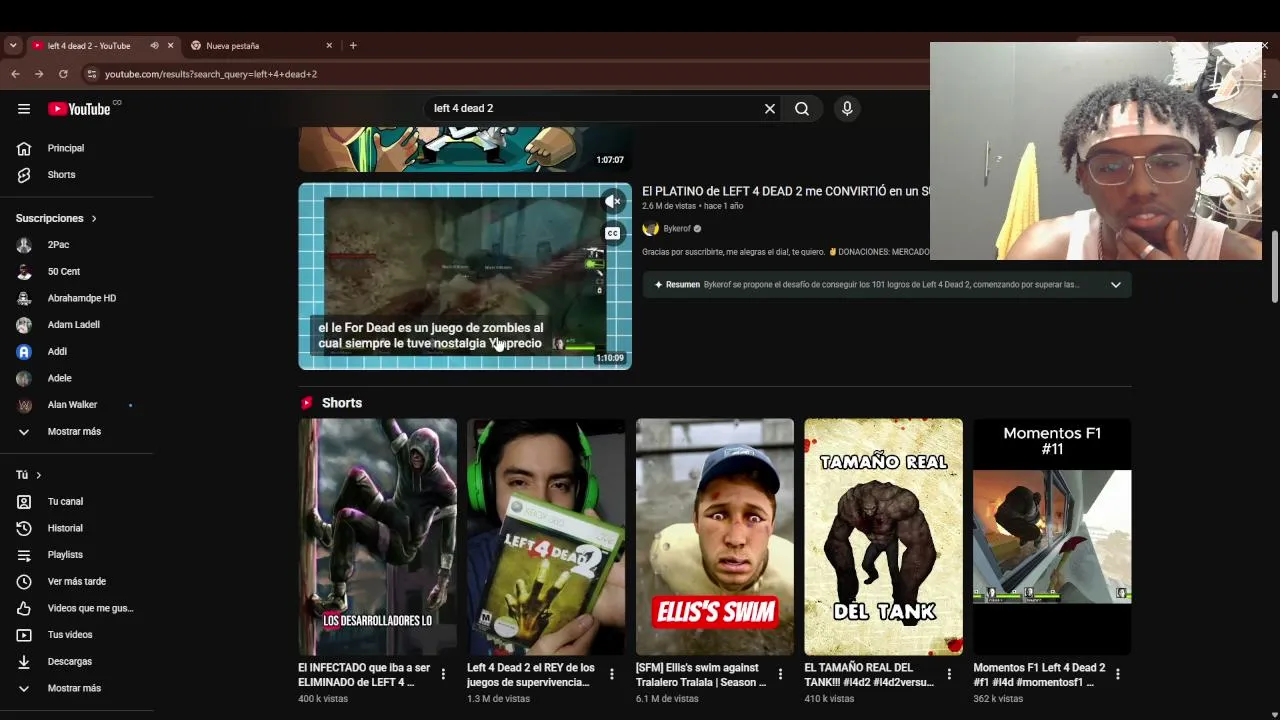
Task: Click the YouTube search input field
Action: coord(594,109)
